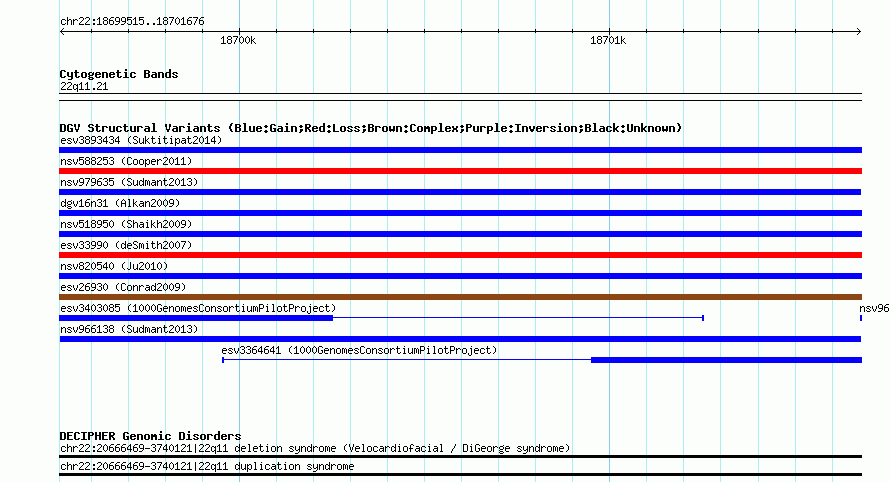Click the nsv966138 (Sudmant2013) blue bar

click(460, 339)
